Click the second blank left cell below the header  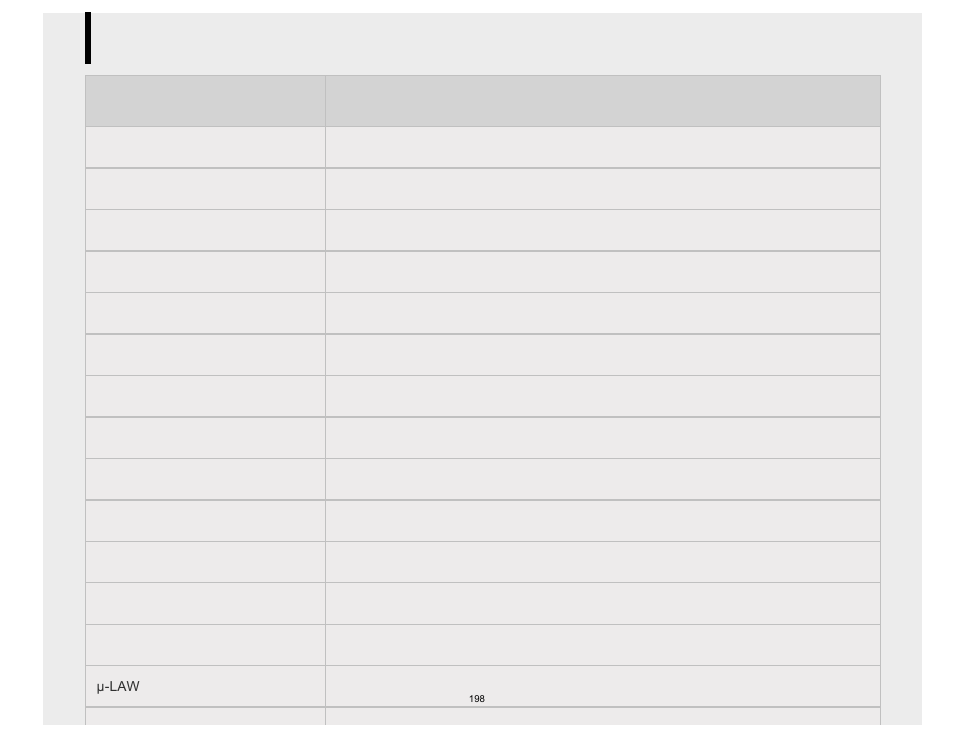[x=206, y=189]
